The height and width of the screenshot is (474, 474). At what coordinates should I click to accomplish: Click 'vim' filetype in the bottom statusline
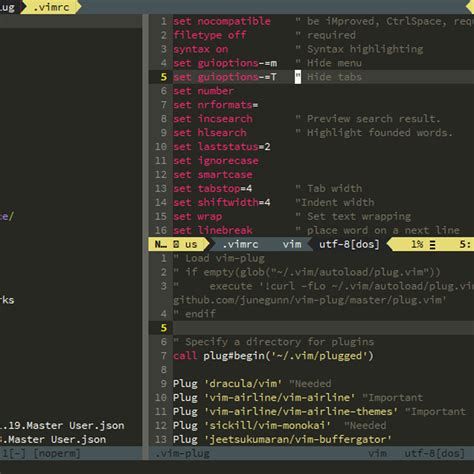pos(377,454)
